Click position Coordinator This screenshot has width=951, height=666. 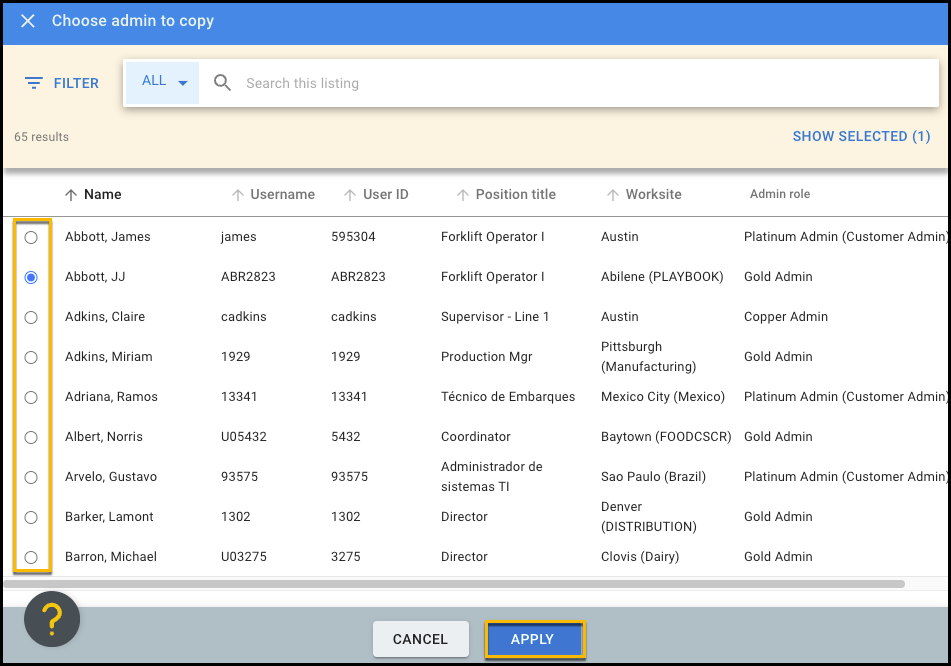pyautogui.click(x=476, y=437)
